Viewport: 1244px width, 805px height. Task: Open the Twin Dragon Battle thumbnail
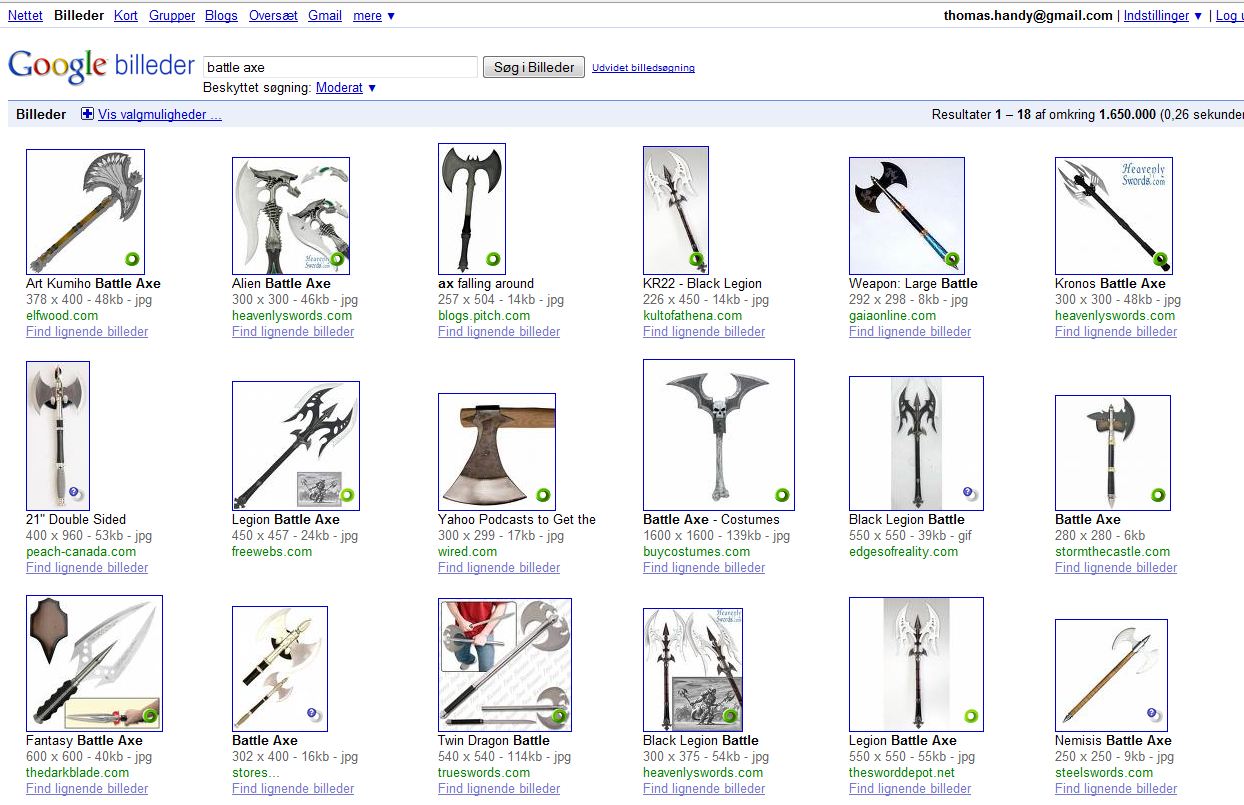505,665
